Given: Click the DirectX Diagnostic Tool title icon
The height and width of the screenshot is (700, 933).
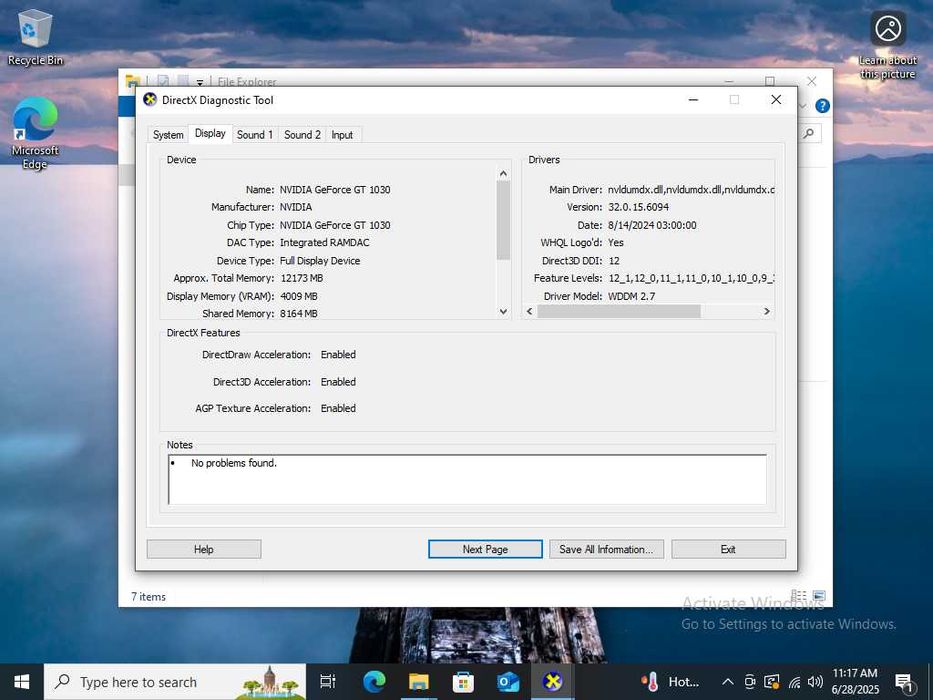Looking at the screenshot, I should 150,99.
